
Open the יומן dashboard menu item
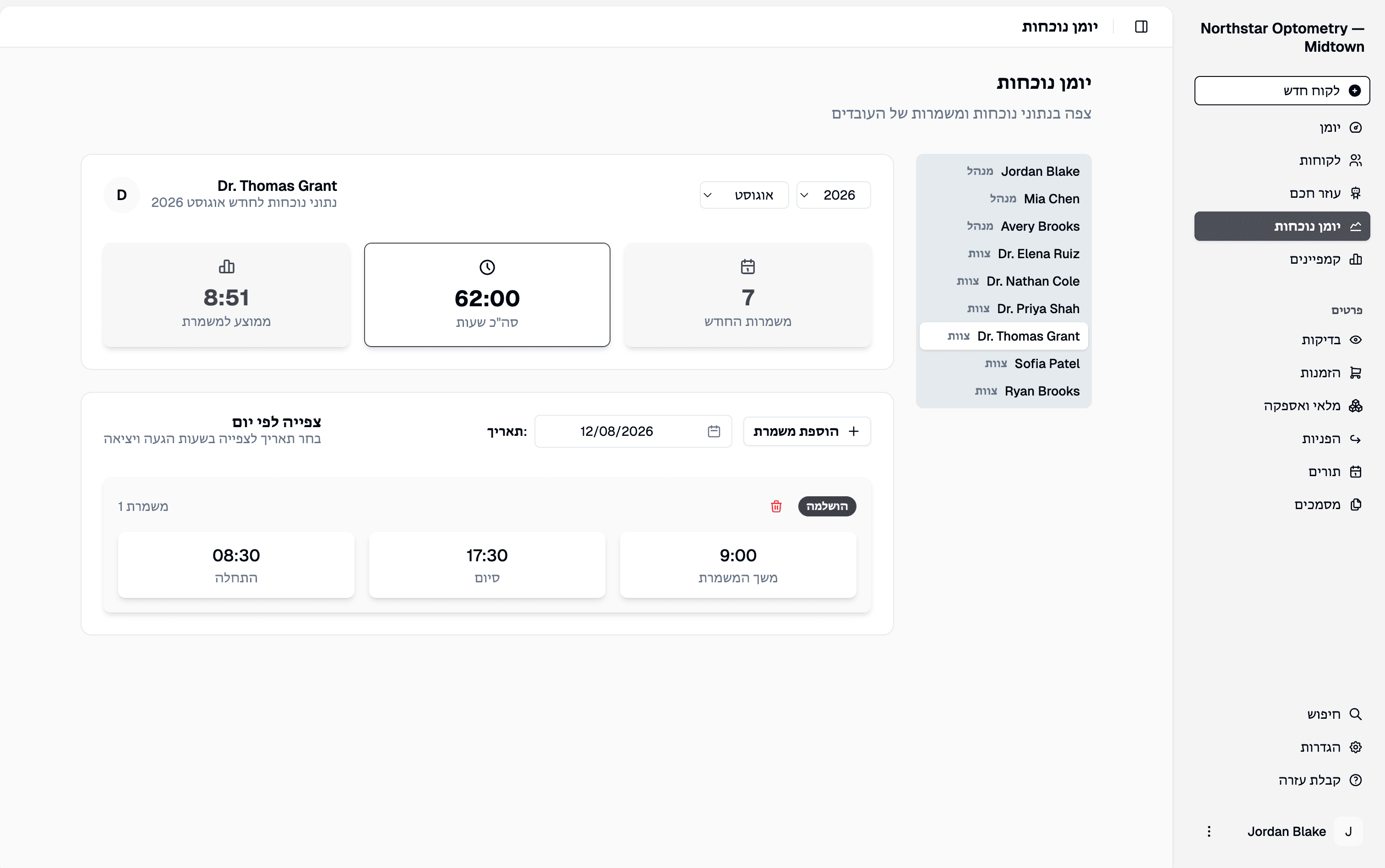pos(1282,127)
